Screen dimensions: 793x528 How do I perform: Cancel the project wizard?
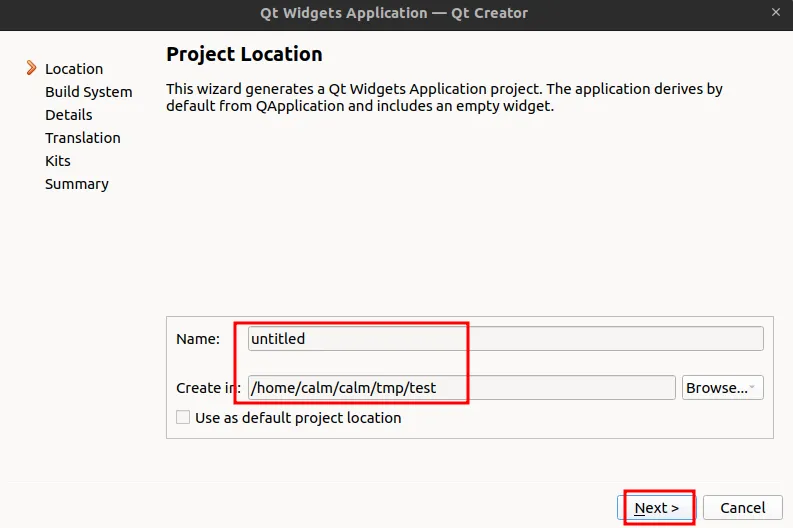pyautogui.click(x=742, y=507)
